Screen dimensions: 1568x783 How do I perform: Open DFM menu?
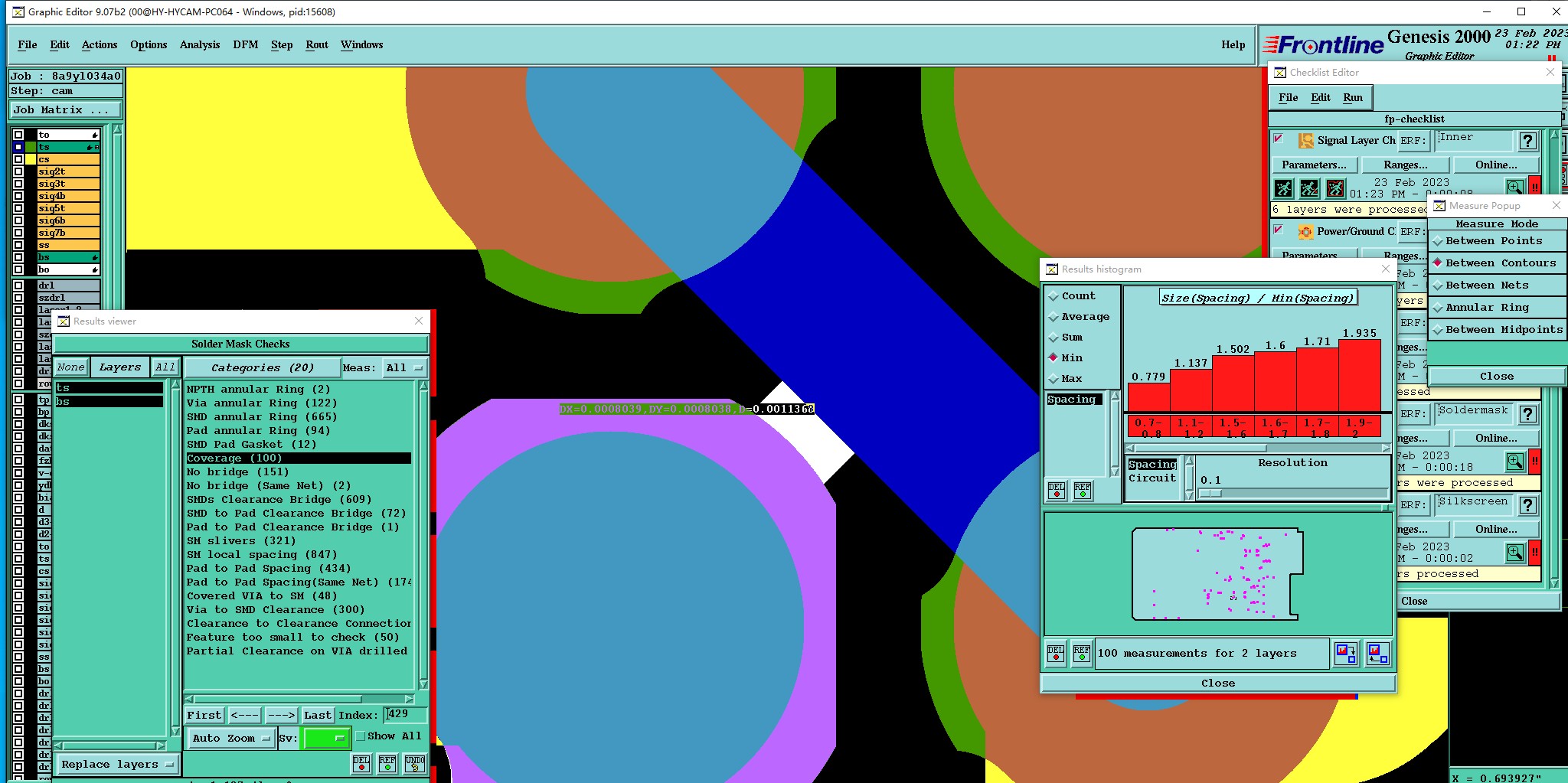coord(246,45)
